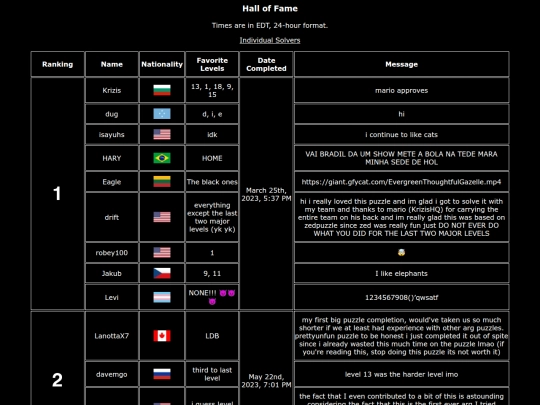Click the Message column header
540x405 pixels.
pyautogui.click(x=402, y=64)
